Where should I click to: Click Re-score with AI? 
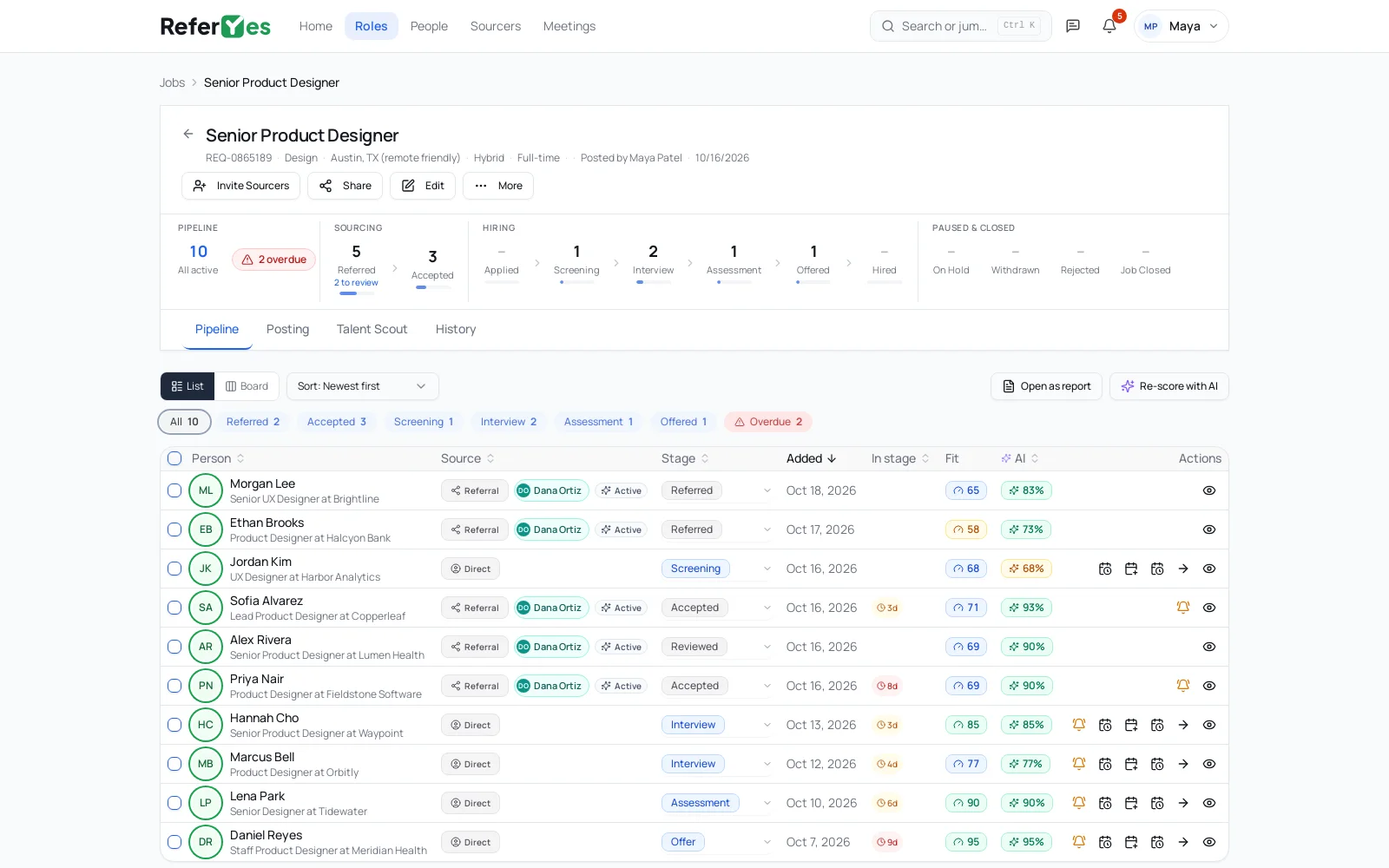pos(1168,386)
